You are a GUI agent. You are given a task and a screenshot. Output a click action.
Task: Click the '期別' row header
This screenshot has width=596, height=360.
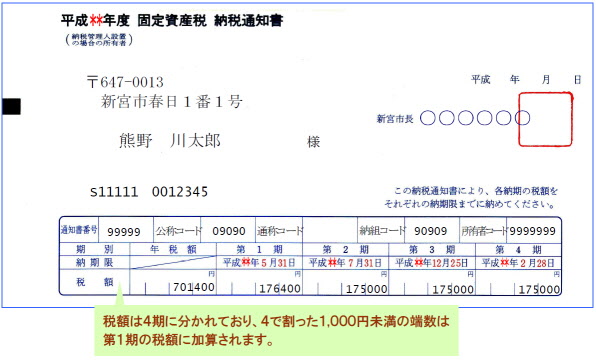click(x=95, y=249)
